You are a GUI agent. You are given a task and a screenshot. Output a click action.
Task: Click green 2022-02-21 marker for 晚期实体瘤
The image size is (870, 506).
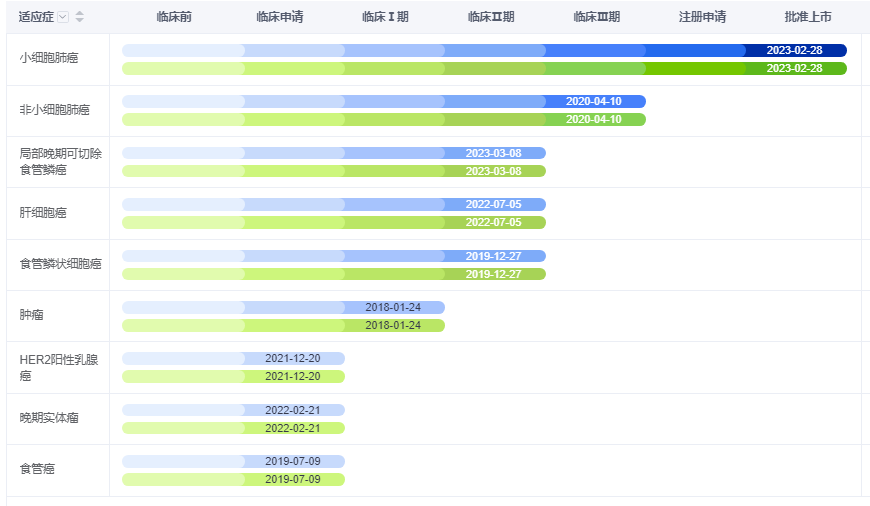[x=292, y=428]
